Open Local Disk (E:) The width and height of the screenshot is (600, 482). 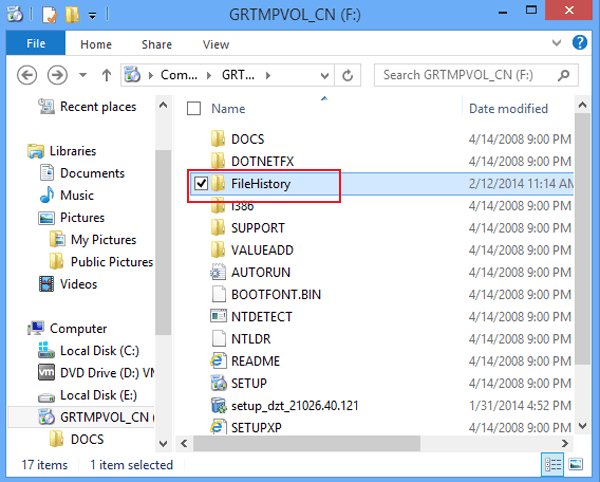[x=99, y=395]
